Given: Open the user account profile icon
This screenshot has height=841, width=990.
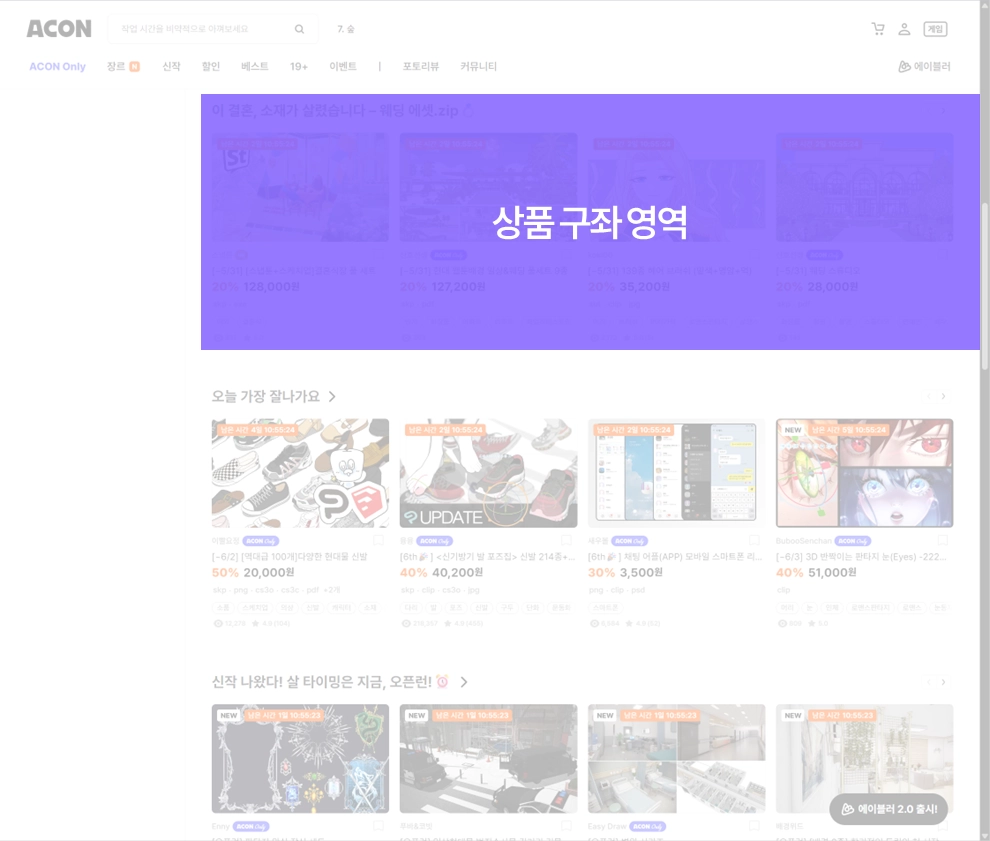Looking at the screenshot, I should tap(904, 29).
